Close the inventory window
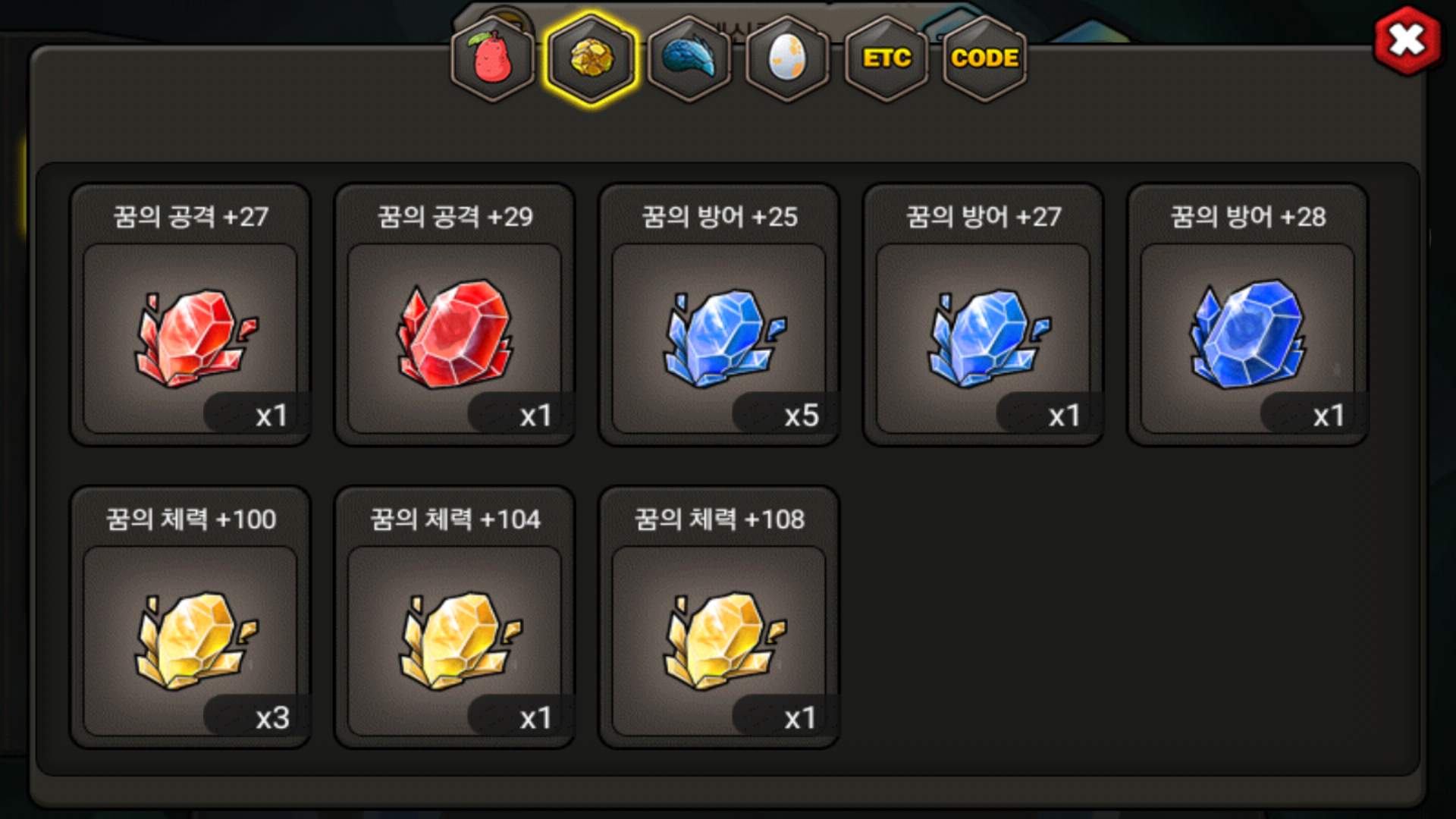This screenshot has height=819, width=1456. click(1407, 40)
